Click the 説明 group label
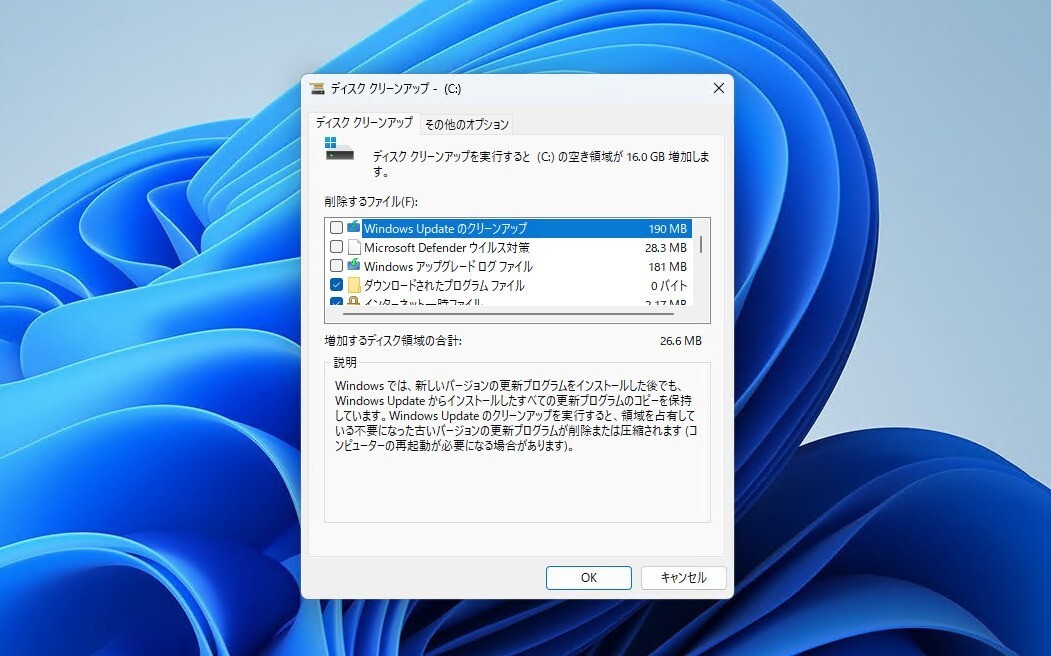 (x=345, y=363)
